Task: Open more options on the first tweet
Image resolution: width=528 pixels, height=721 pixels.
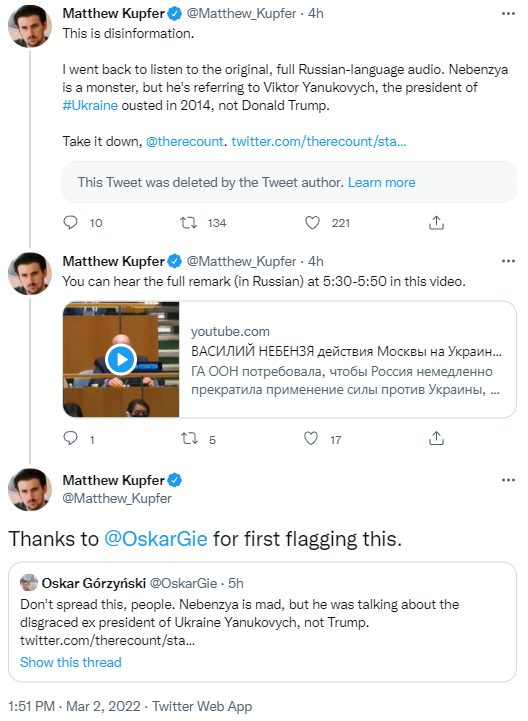Action: pos(508,13)
